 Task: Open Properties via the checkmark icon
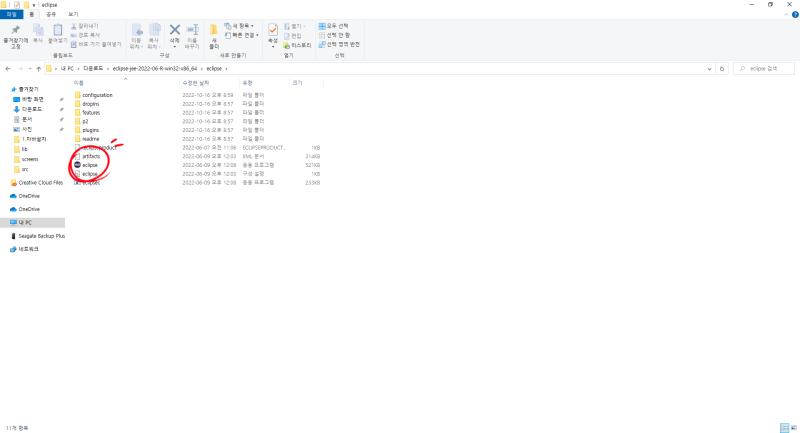(x=273, y=30)
